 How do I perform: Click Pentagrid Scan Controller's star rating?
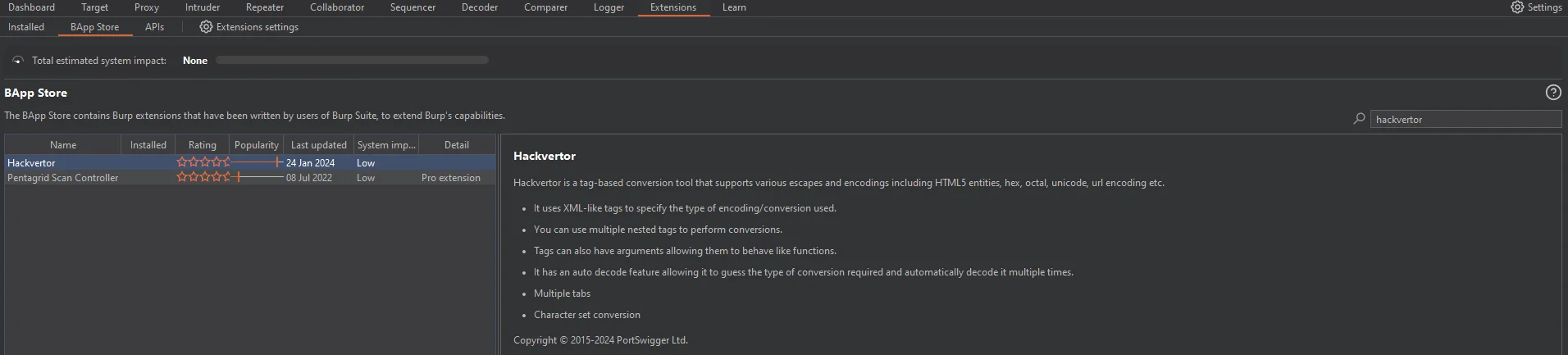coord(203,178)
